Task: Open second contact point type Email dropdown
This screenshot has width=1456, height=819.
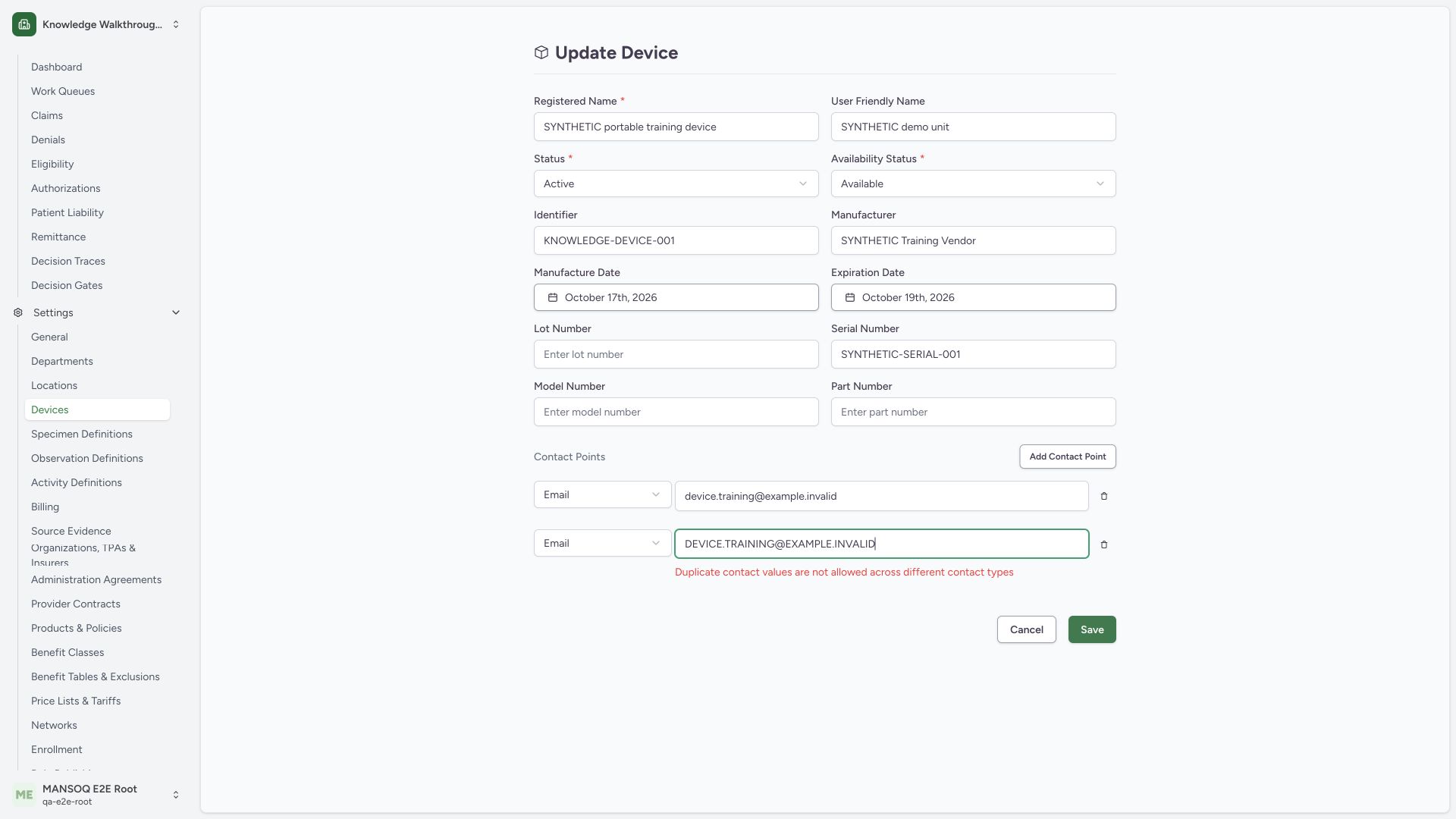Action: 603,543
